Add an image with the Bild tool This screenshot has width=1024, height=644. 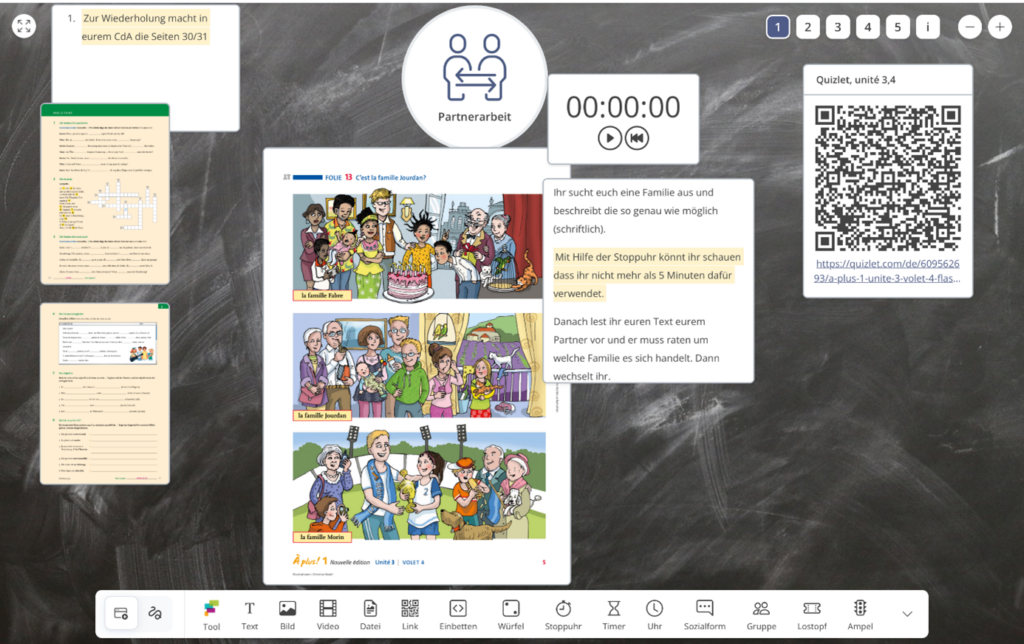pos(287,614)
